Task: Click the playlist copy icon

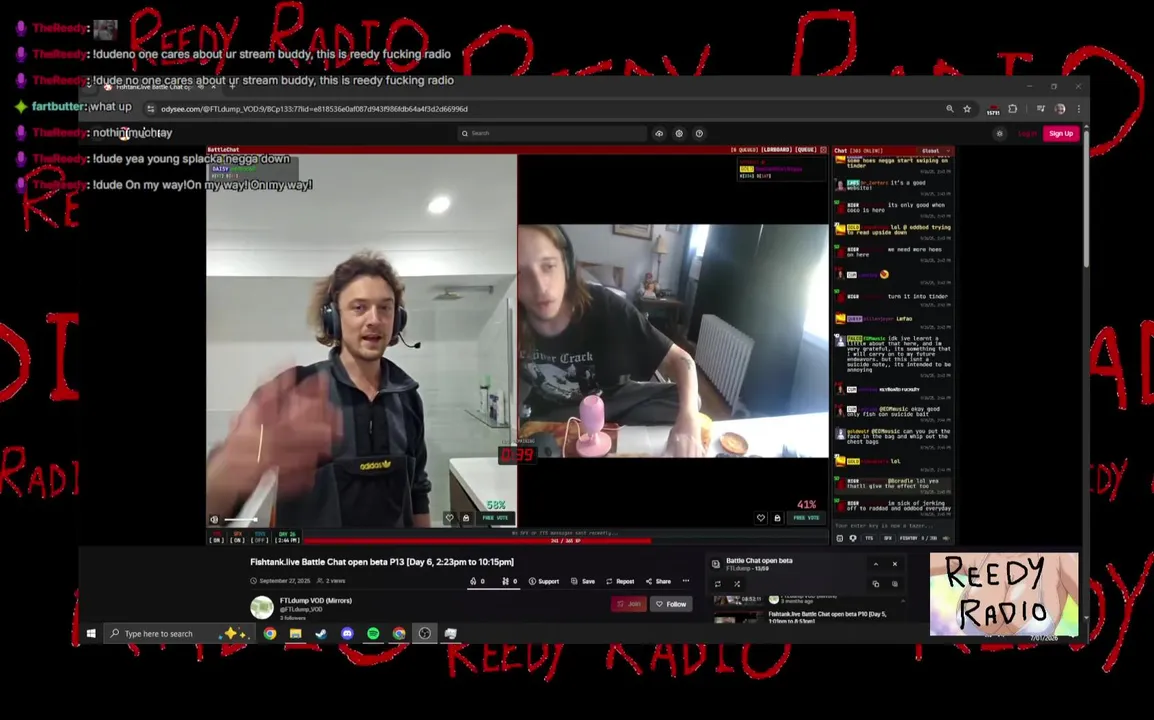Action: click(876, 584)
